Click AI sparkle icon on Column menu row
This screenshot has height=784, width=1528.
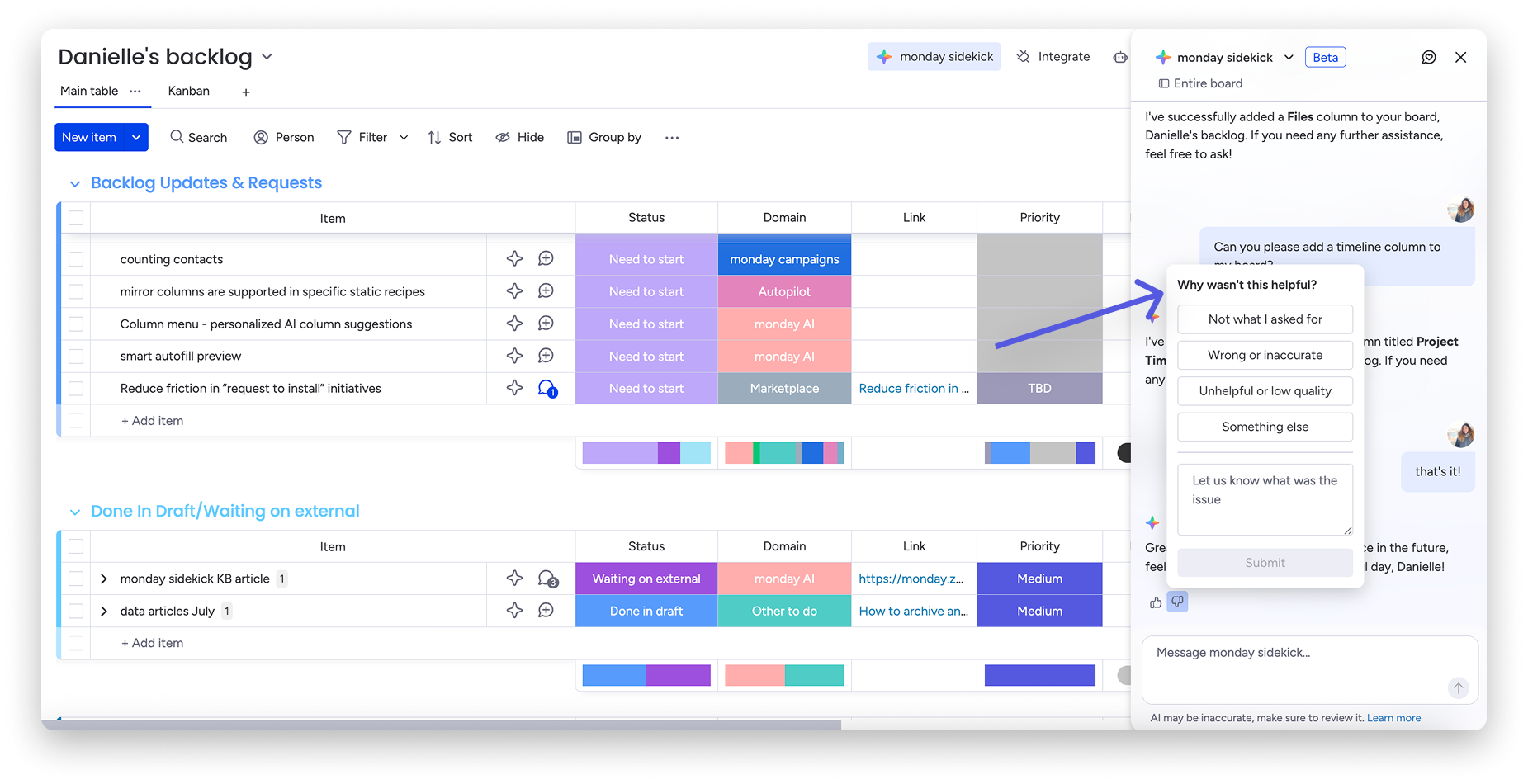(514, 324)
